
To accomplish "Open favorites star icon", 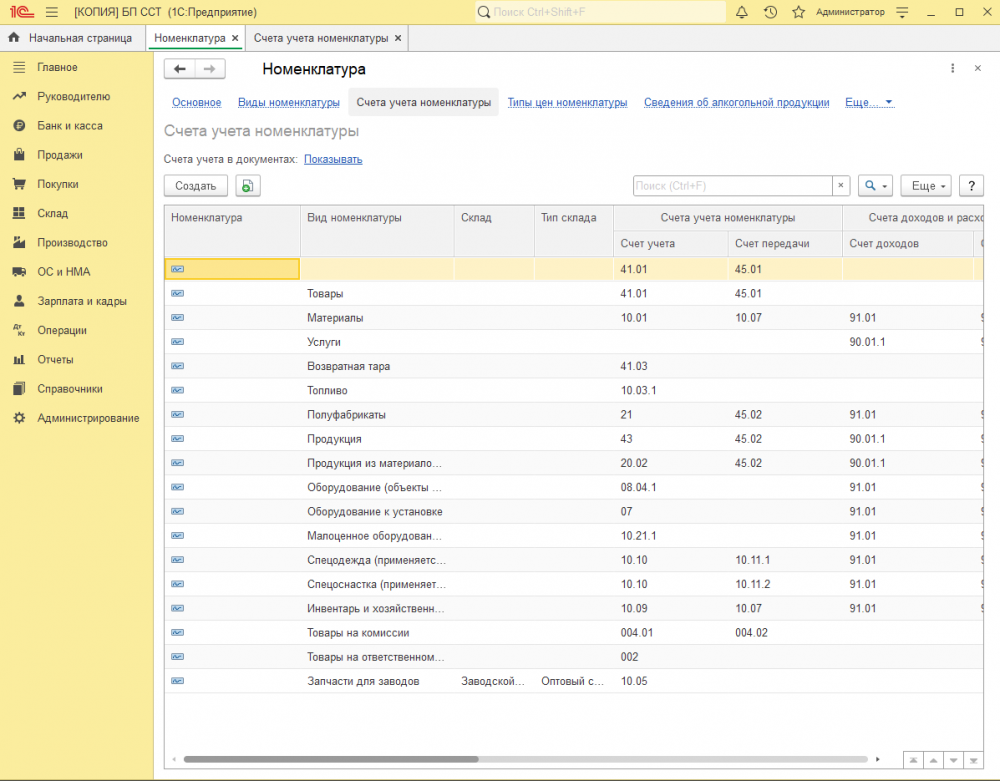I will 798,12.
